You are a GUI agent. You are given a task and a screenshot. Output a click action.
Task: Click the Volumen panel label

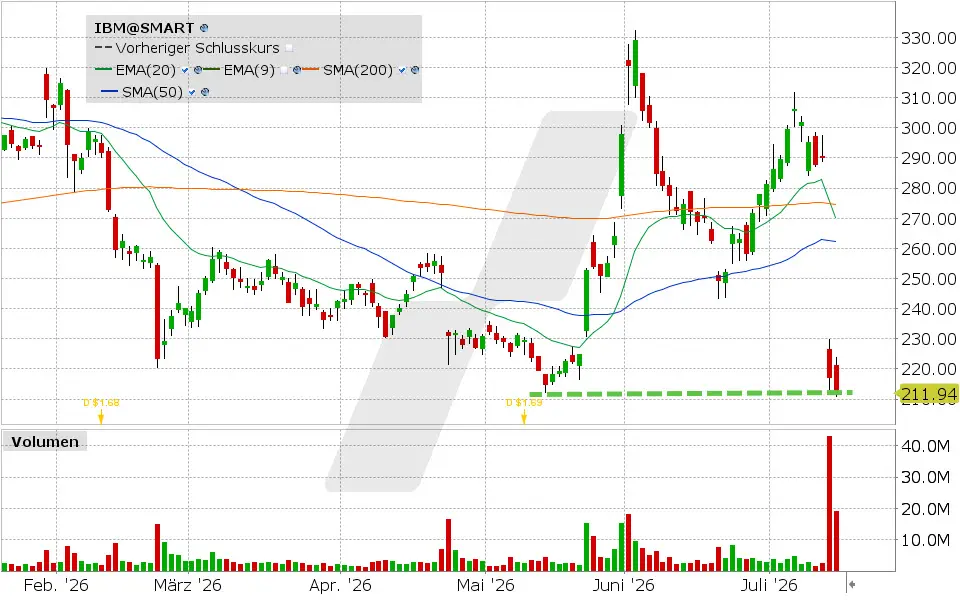click(x=45, y=441)
